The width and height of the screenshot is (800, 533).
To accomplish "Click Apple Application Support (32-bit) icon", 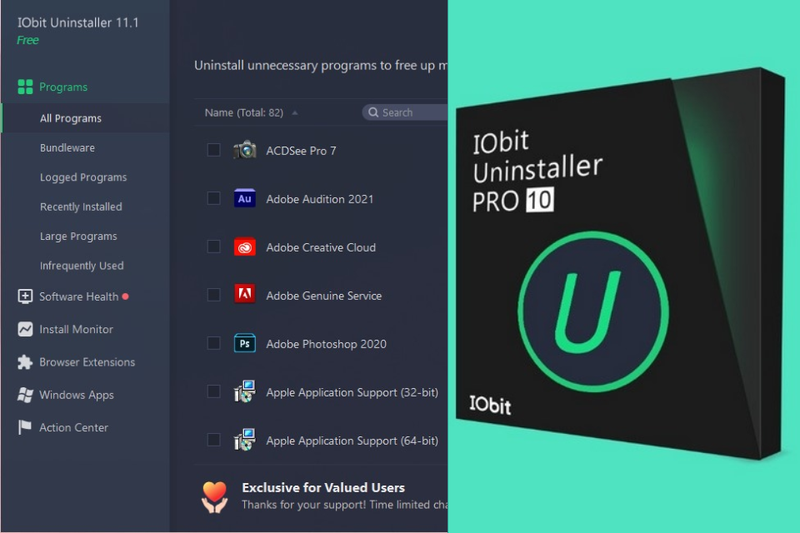I will (245, 391).
